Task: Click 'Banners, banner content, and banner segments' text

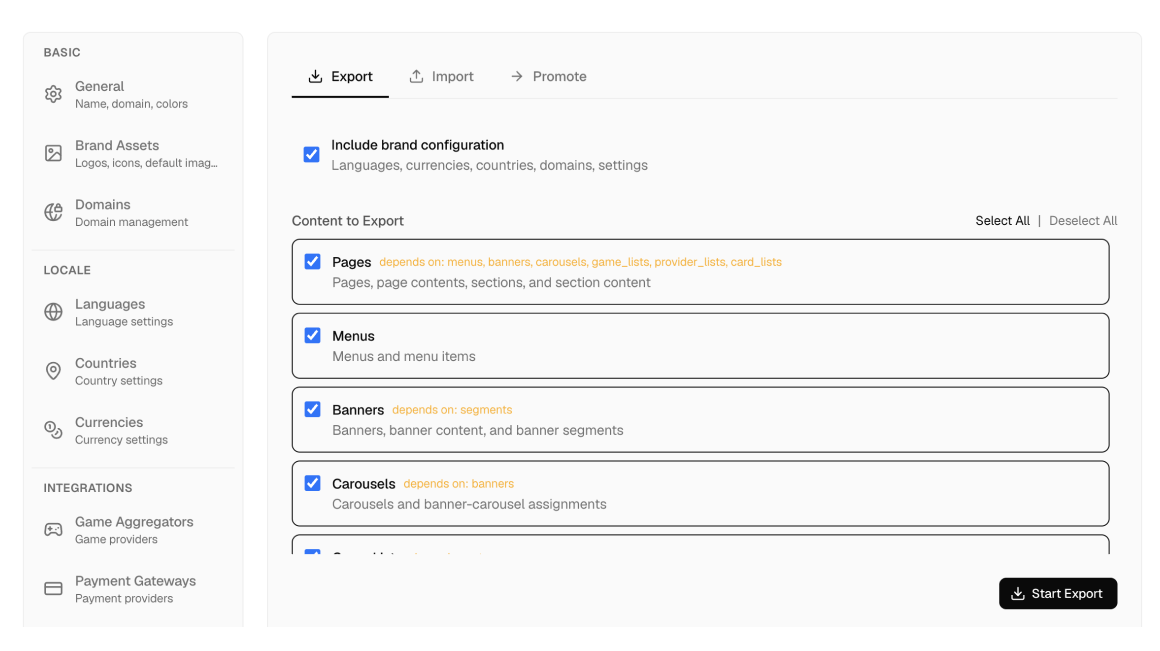Action: 478,430
